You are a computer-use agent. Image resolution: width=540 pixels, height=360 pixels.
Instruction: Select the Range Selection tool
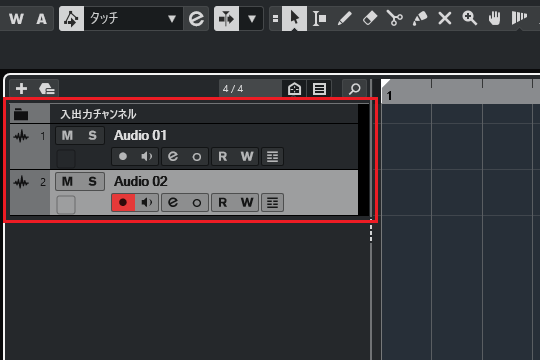(320, 18)
